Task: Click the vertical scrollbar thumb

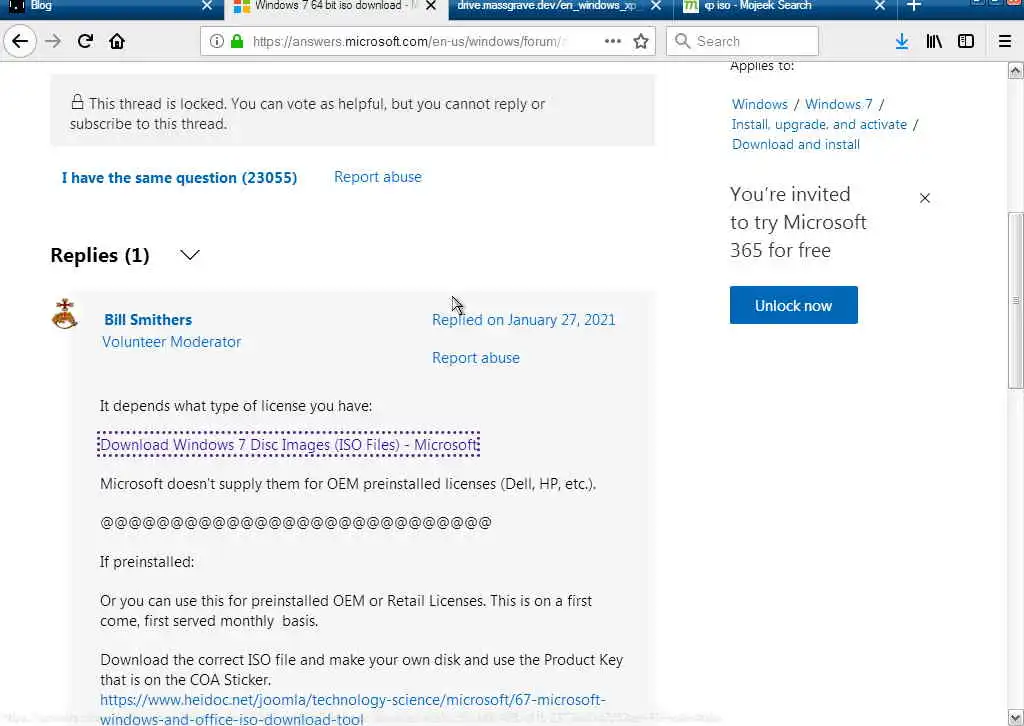Action: coord(1016,300)
